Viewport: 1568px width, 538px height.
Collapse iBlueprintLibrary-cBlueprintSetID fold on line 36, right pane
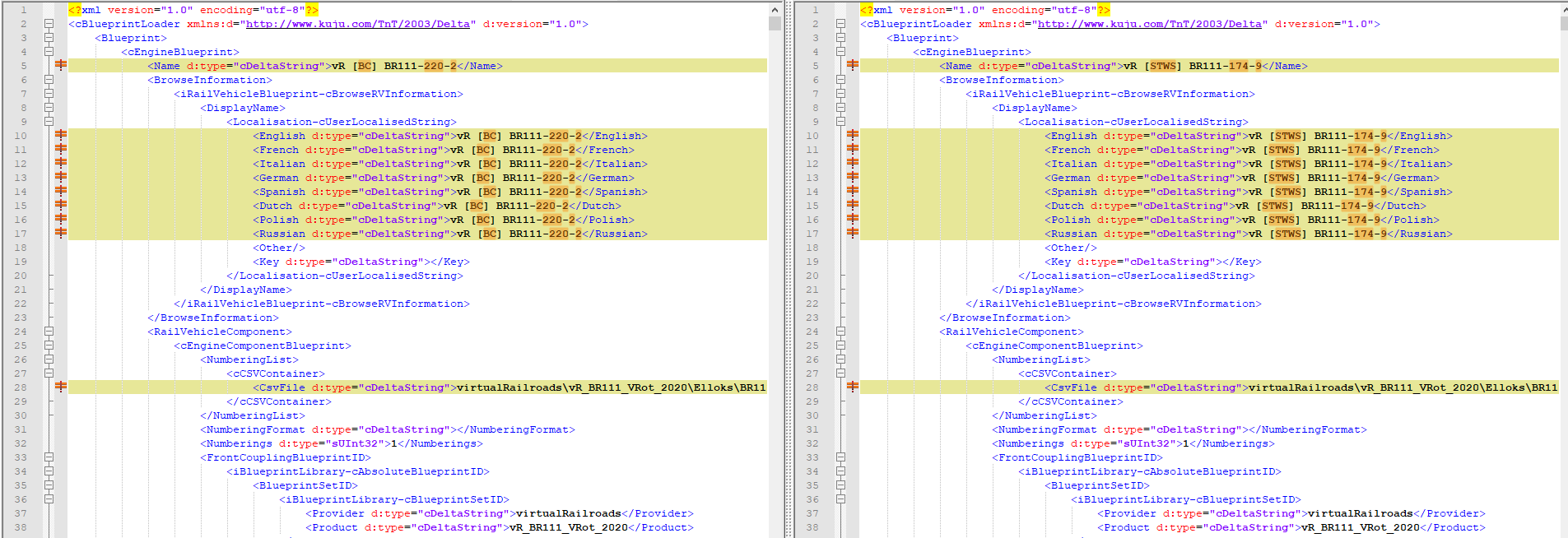click(x=840, y=499)
